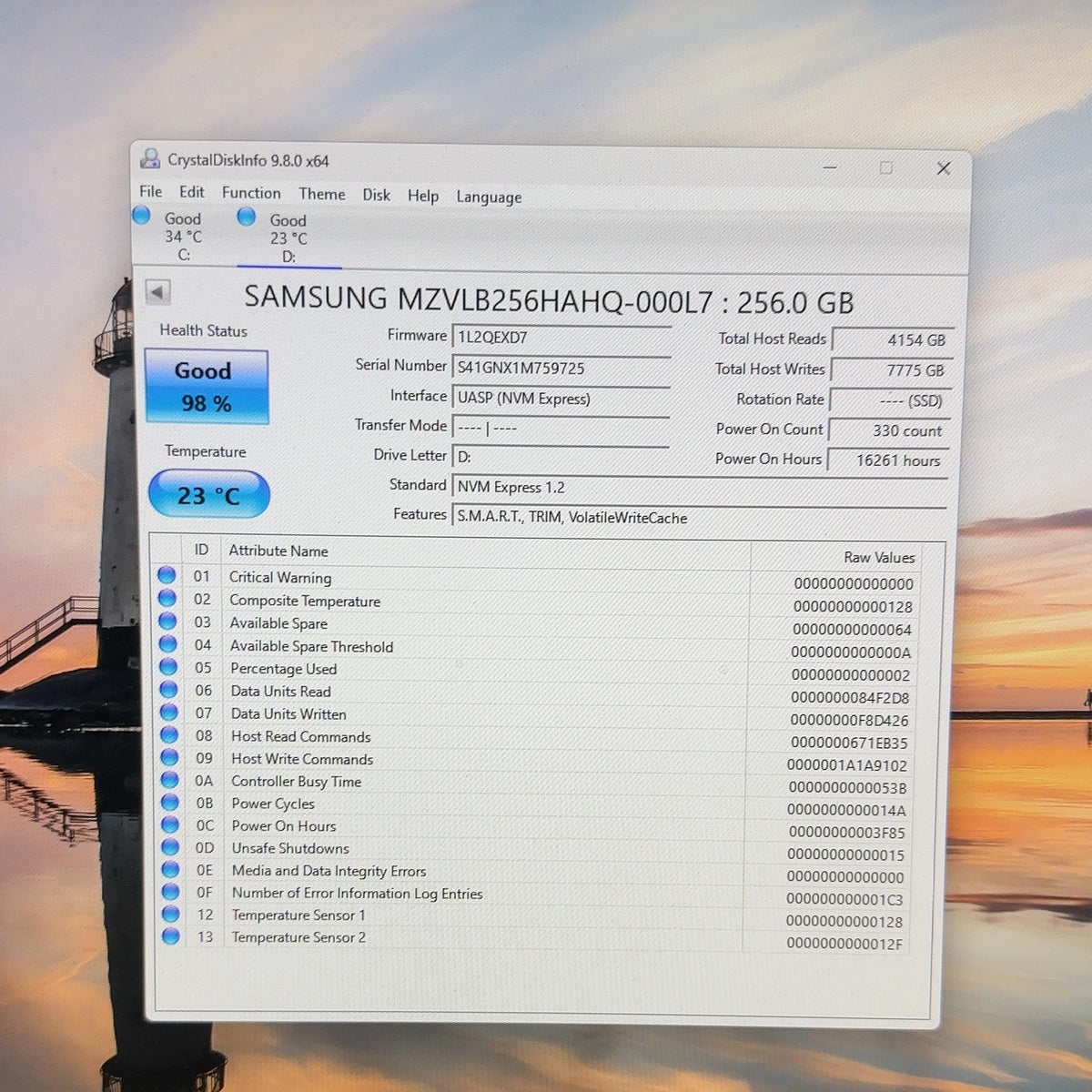Click raw value 00000000F8D426
The height and width of the screenshot is (1092, 1092).
[850, 721]
